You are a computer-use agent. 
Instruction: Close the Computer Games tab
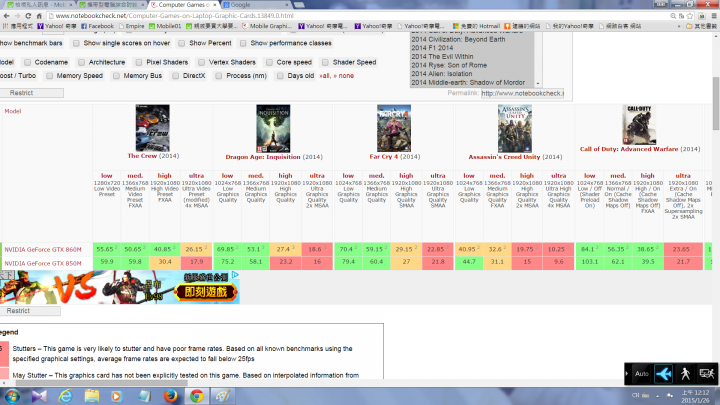point(215,5)
